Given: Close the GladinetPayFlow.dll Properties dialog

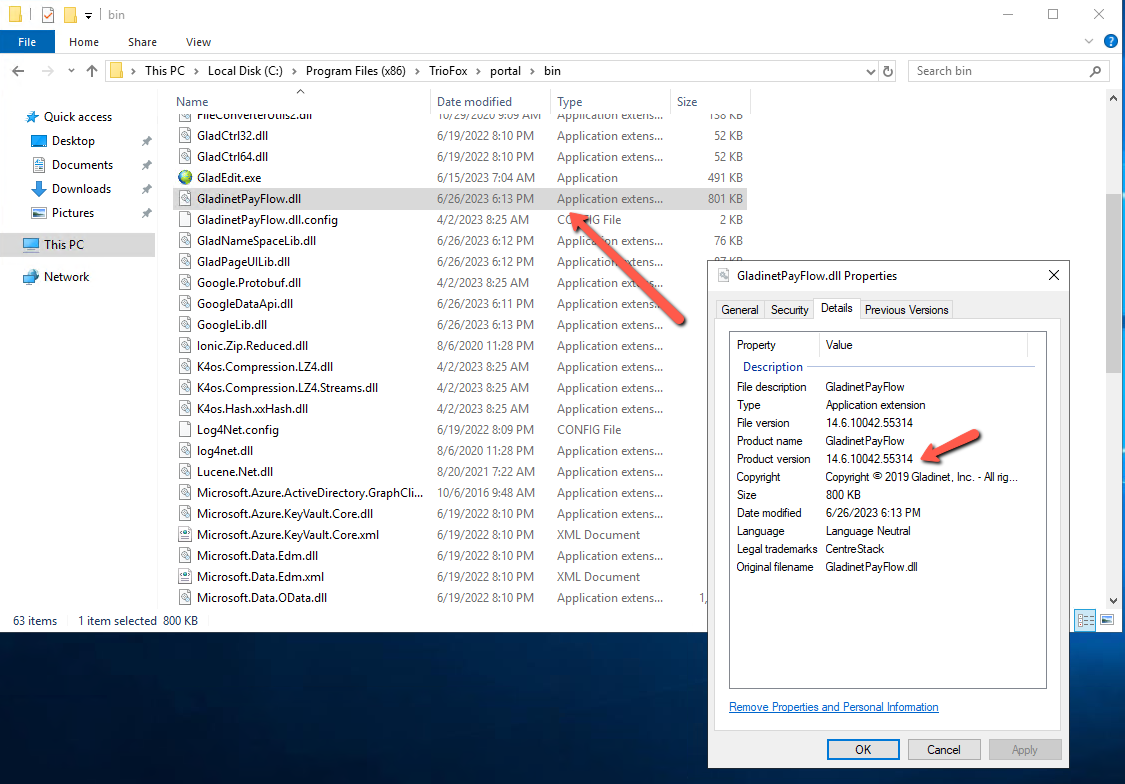Looking at the screenshot, I should (1053, 275).
